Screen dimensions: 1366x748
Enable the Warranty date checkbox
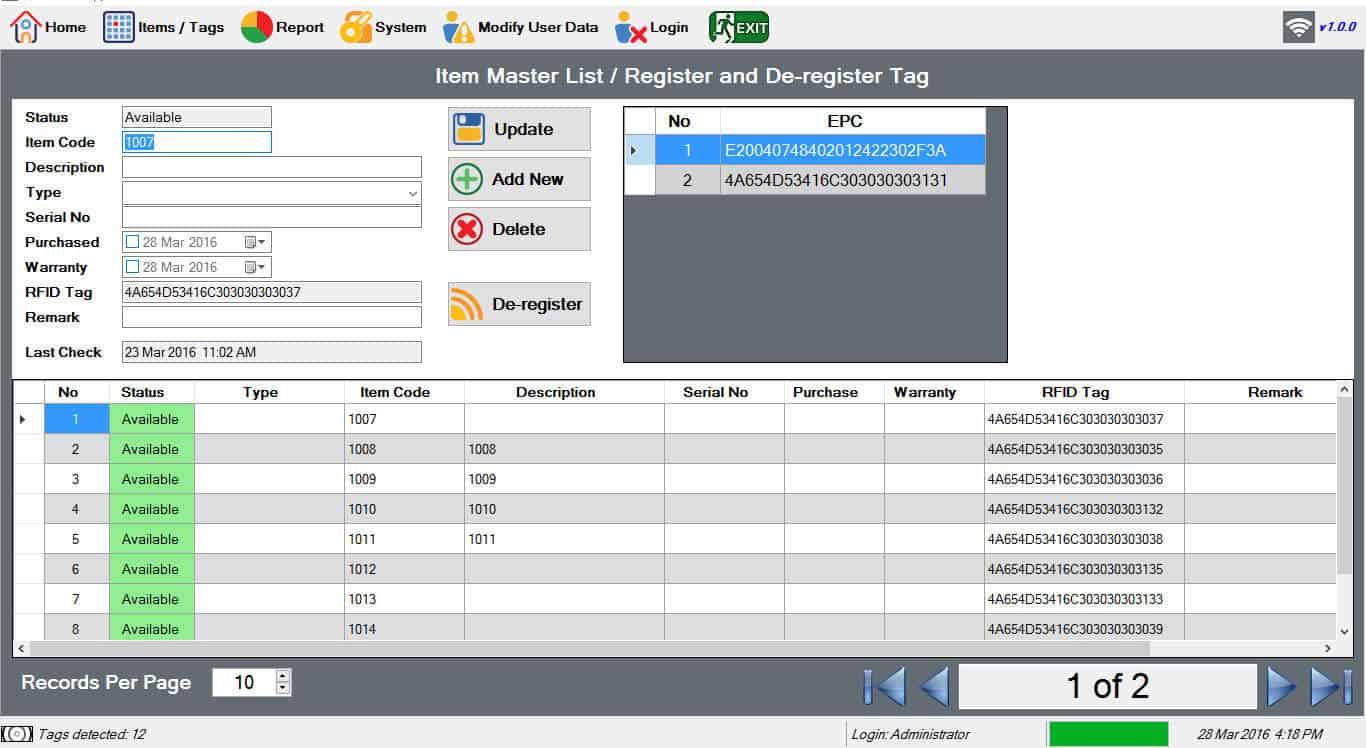(x=133, y=267)
